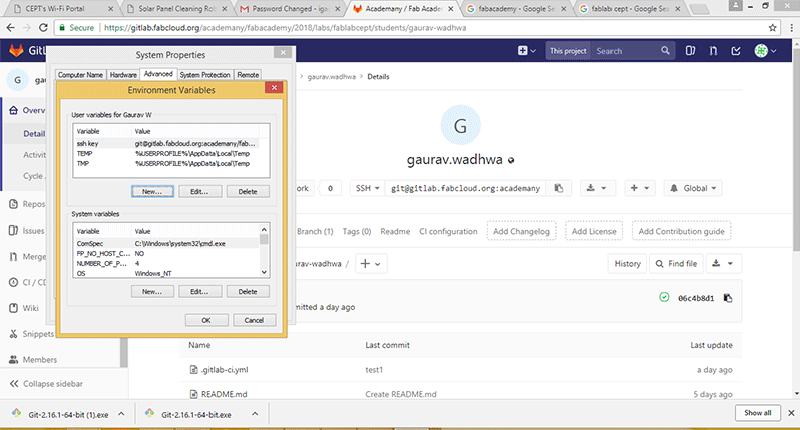The width and height of the screenshot is (800, 430).
Task: Open the Chrome three-dot menu
Action: point(791,28)
